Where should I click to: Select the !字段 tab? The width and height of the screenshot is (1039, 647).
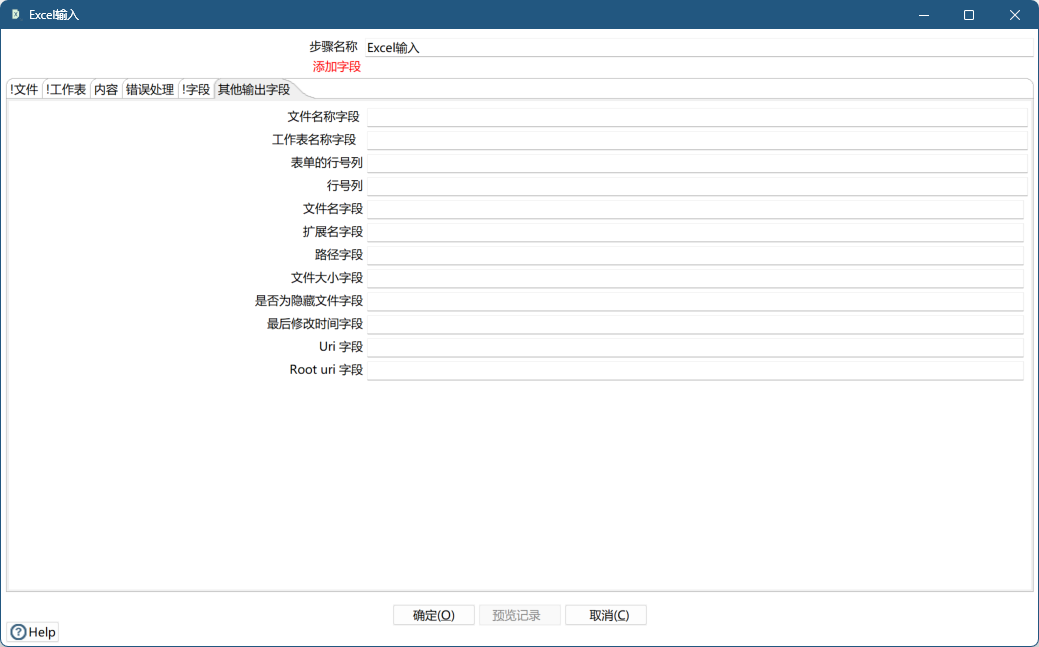[x=195, y=88]
